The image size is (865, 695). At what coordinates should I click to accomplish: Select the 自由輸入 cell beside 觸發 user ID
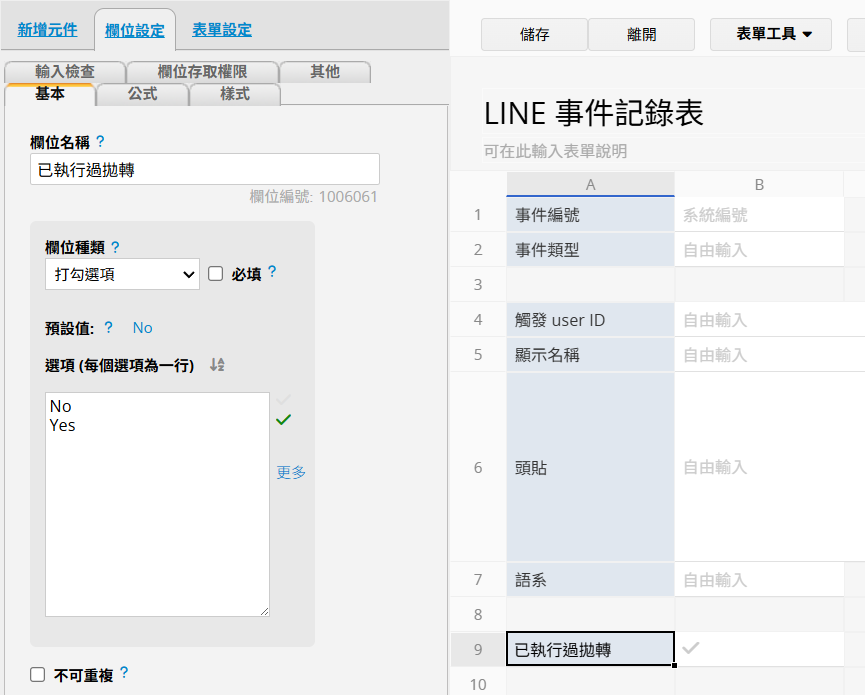point(770,320)
